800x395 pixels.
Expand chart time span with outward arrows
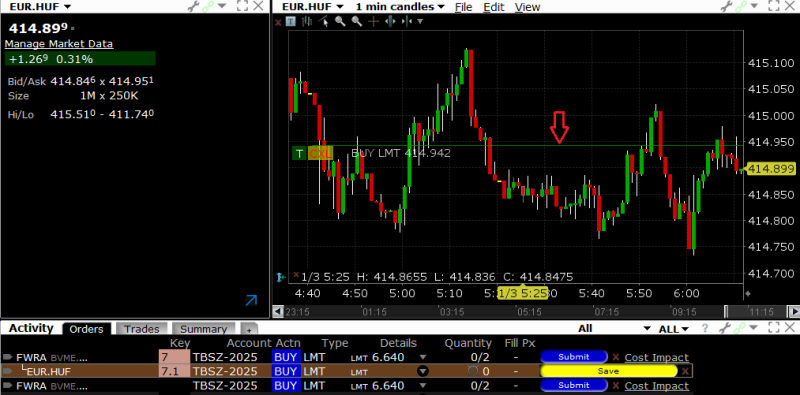click(x=390, y=21)
